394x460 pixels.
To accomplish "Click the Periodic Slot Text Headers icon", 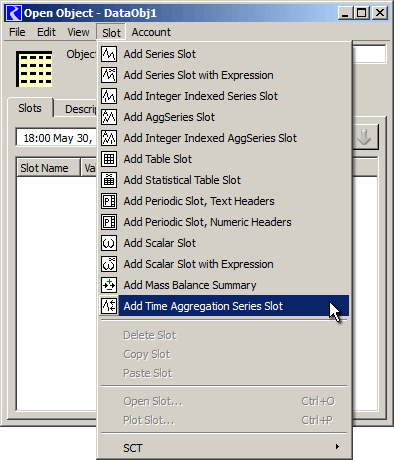I will click(x=109, y=201).
